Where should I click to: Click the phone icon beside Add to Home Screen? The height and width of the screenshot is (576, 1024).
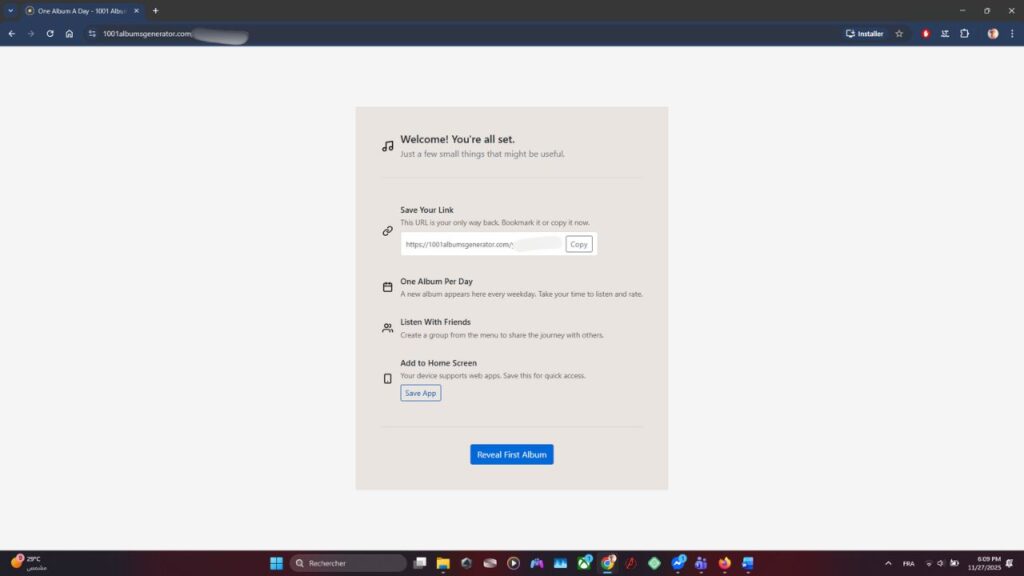click(x=388, y=378)
